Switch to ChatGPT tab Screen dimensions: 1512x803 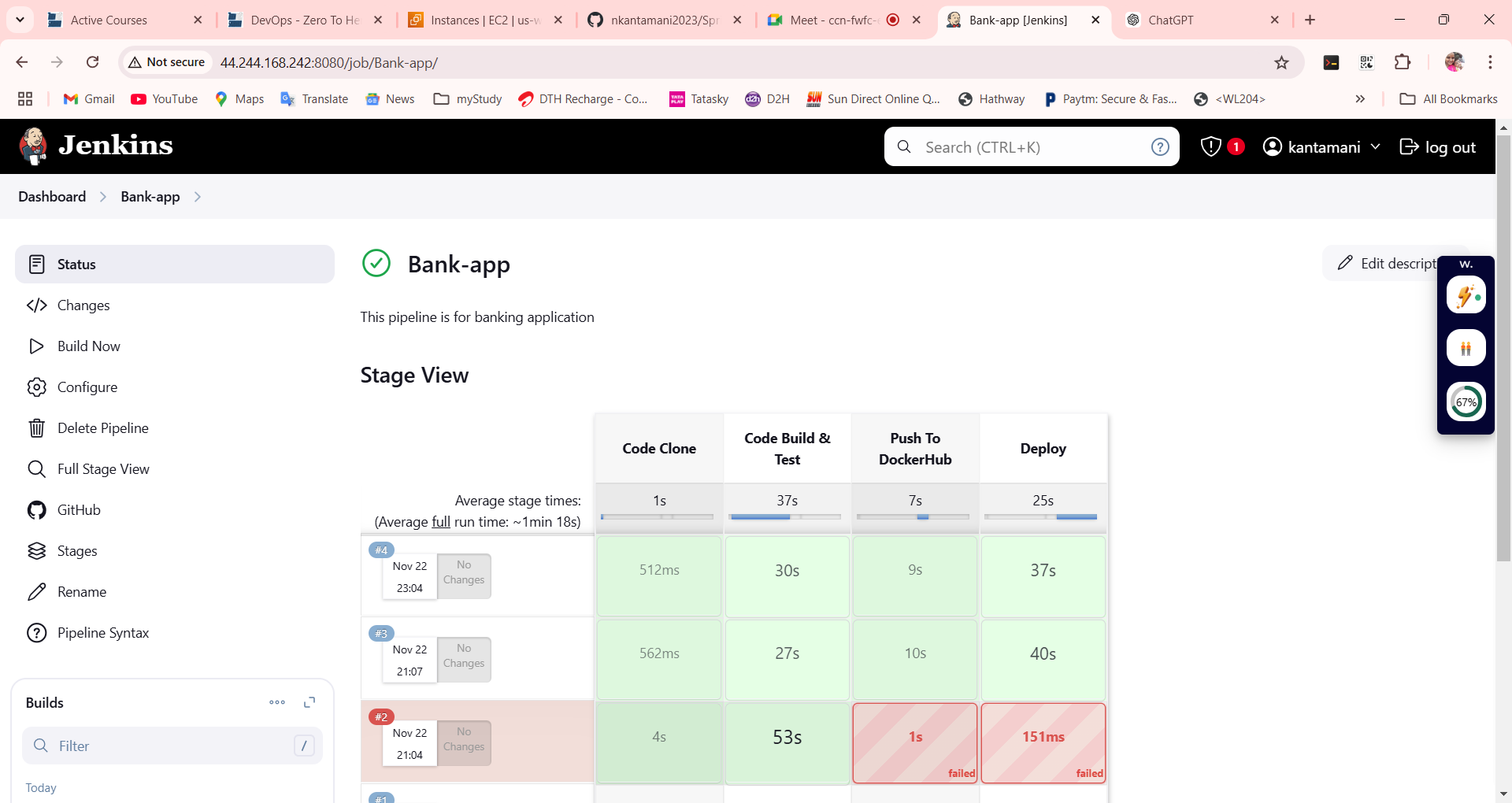(x=1203, y=20)
